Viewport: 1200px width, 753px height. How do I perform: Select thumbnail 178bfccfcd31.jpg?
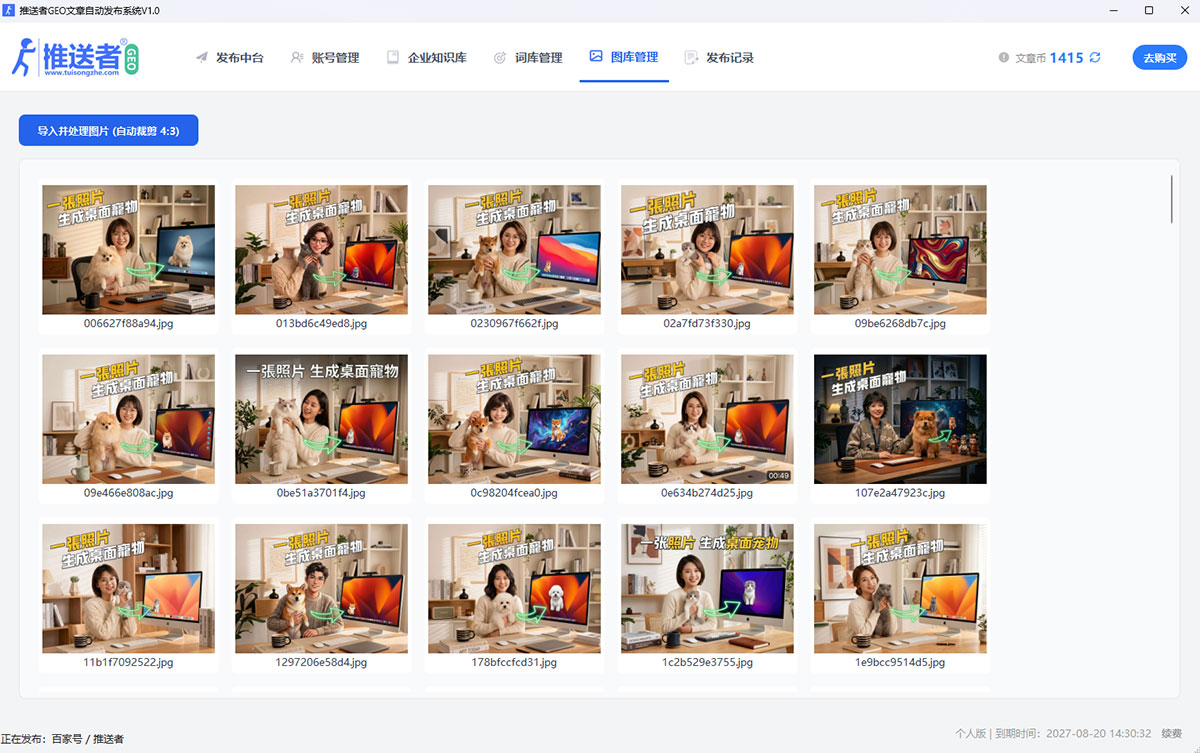tap(514, 589)
